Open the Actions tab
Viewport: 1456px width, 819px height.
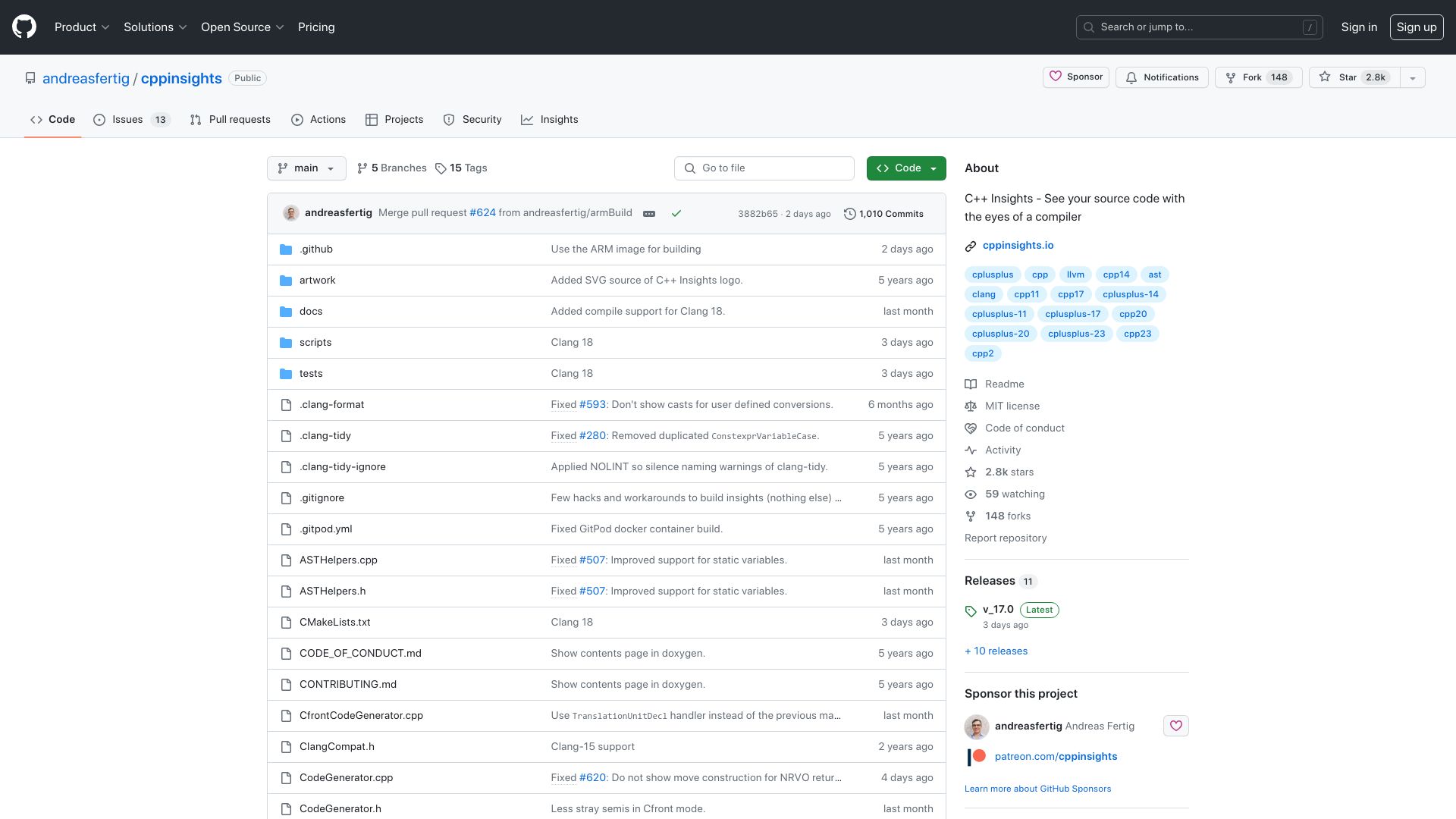click(318, 120)
